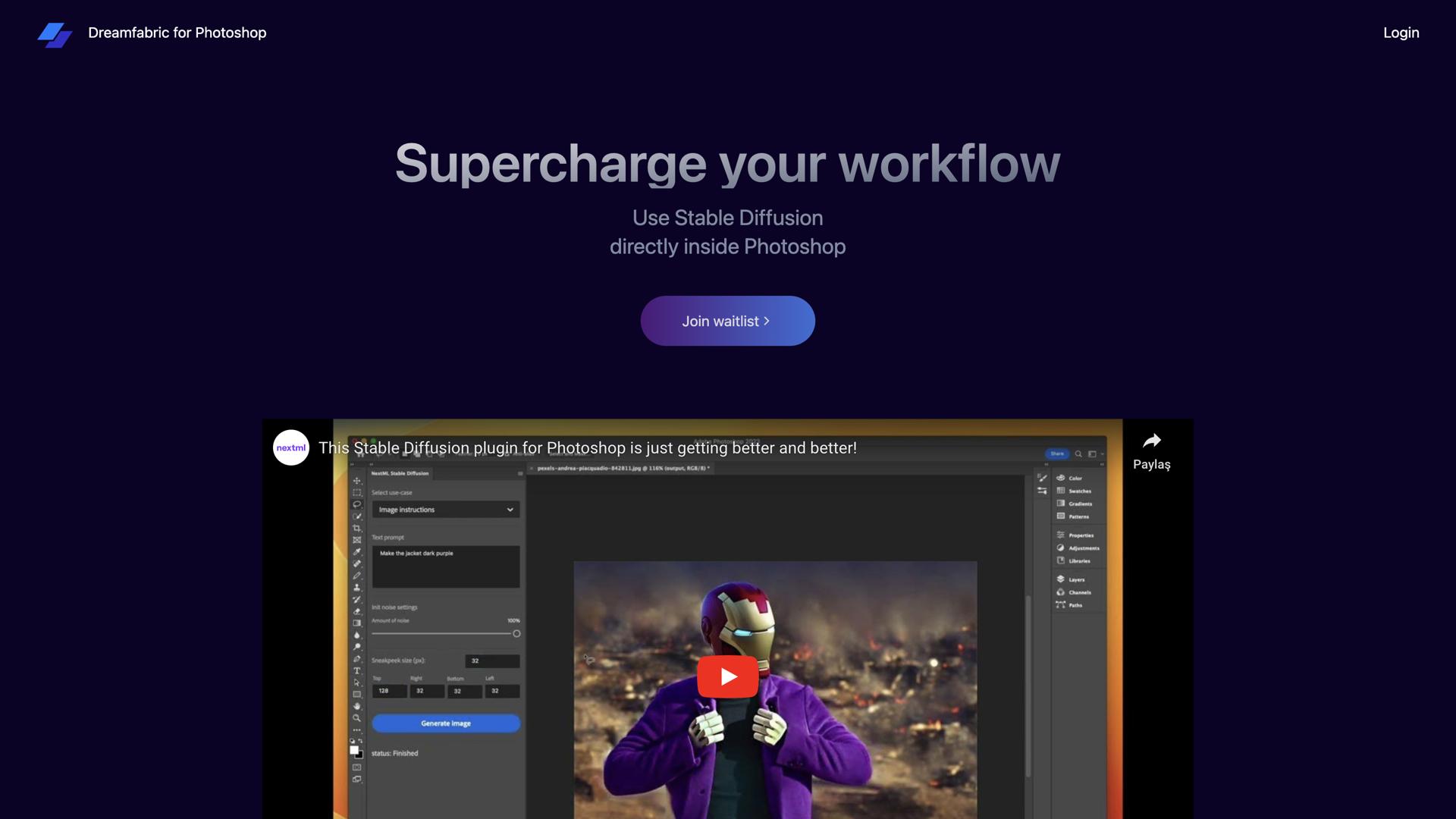Click the Amount of noise slider handle

pos(516,633)
